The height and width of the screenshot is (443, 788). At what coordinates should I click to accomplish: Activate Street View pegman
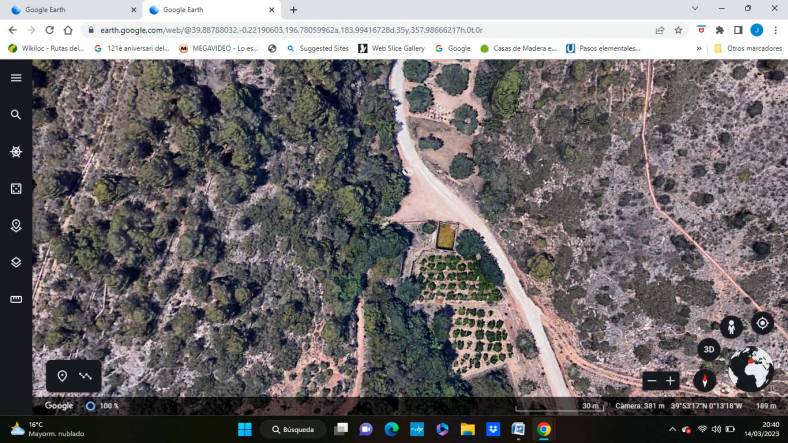731,327
